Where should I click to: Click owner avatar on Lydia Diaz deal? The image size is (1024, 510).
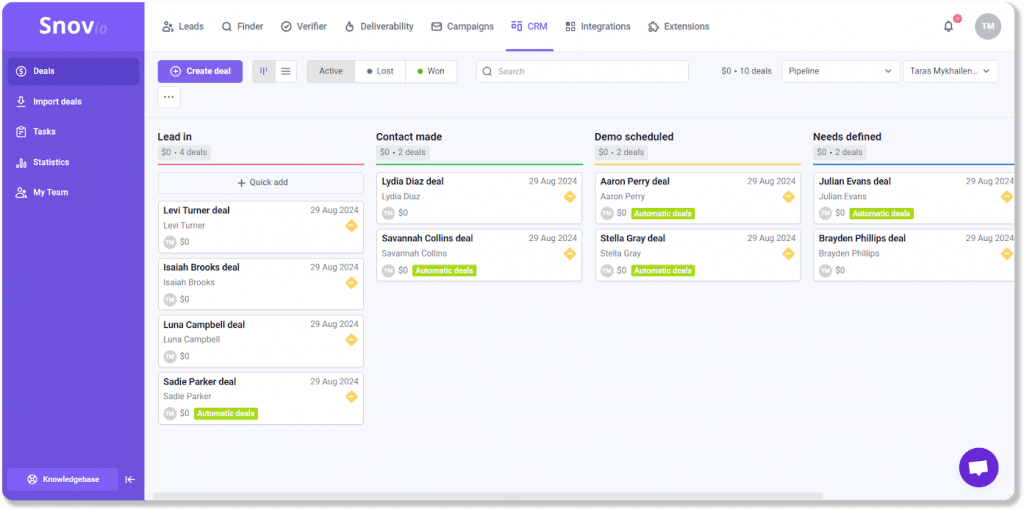tap(389, 213)
